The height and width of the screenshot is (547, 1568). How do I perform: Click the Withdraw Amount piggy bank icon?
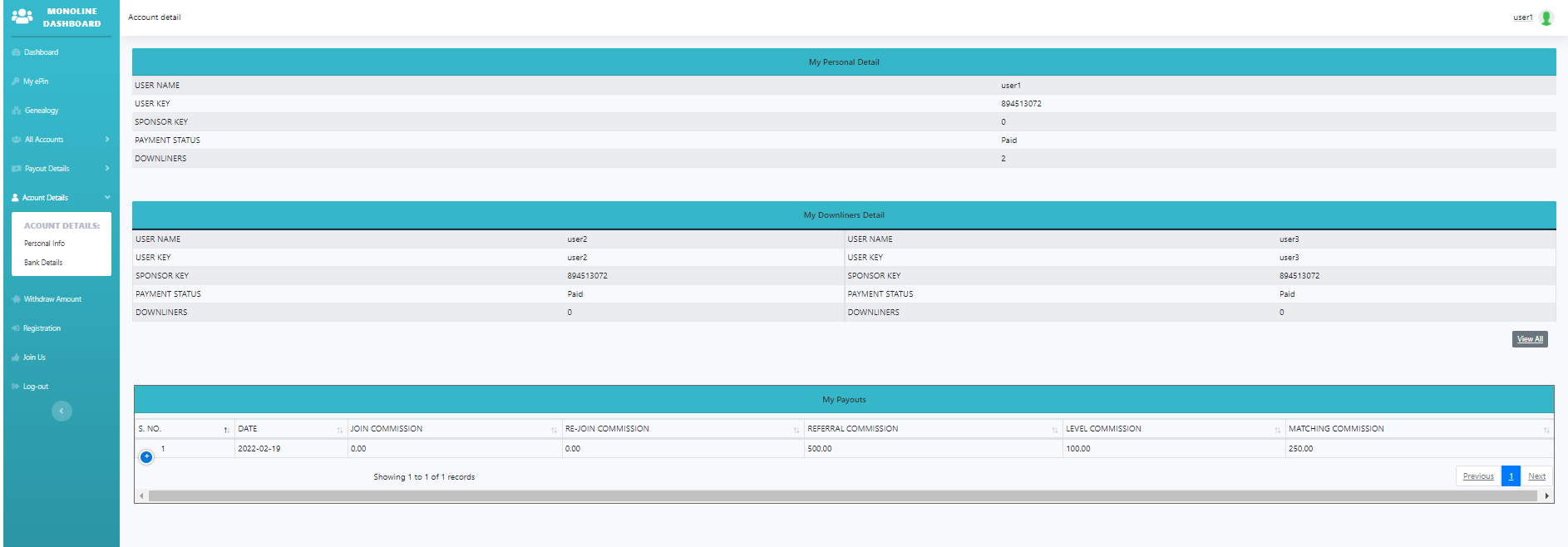[x=16, y=299]
